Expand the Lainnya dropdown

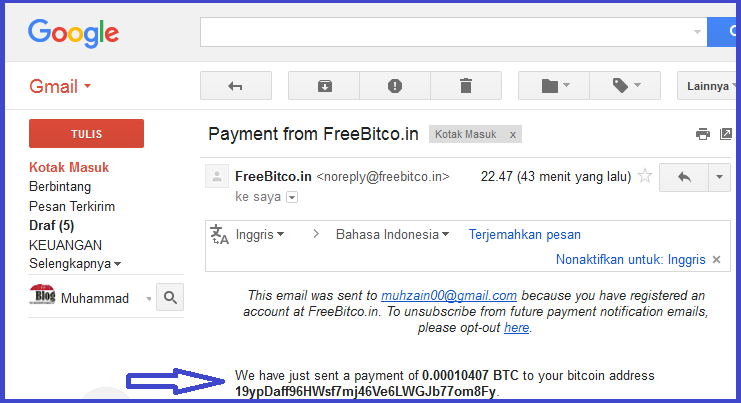708,86
